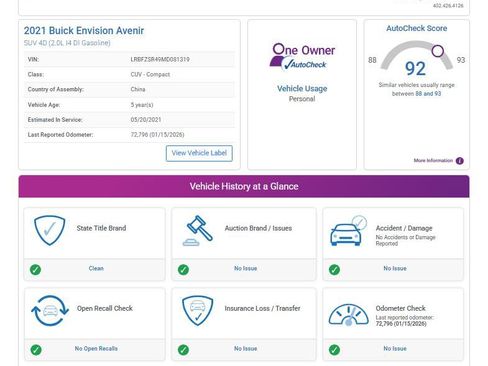Image resolution: width=488 pixels, height=366 pixels.
Task: Click the low range value 88 beside gauge
Action: [372, 60]
